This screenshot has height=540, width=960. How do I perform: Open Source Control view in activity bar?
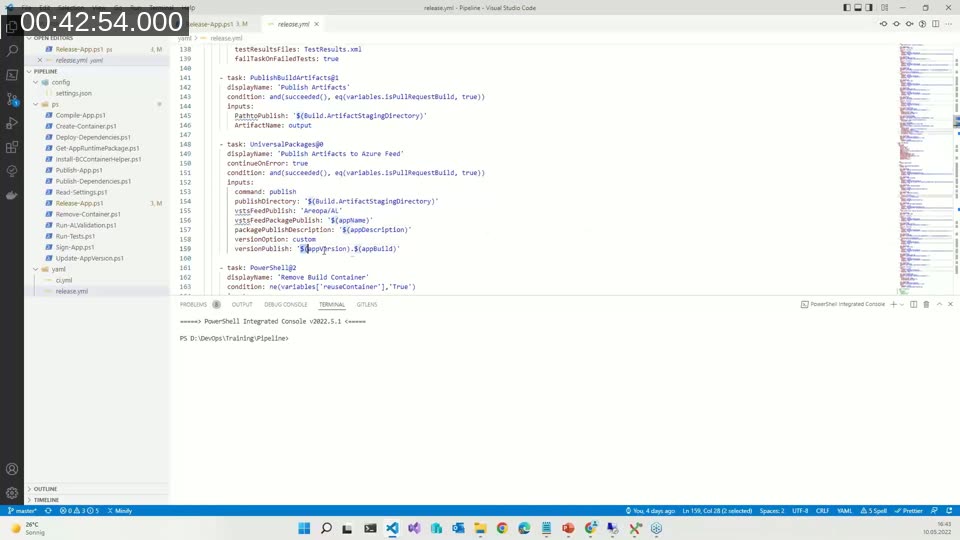point(12,99)
